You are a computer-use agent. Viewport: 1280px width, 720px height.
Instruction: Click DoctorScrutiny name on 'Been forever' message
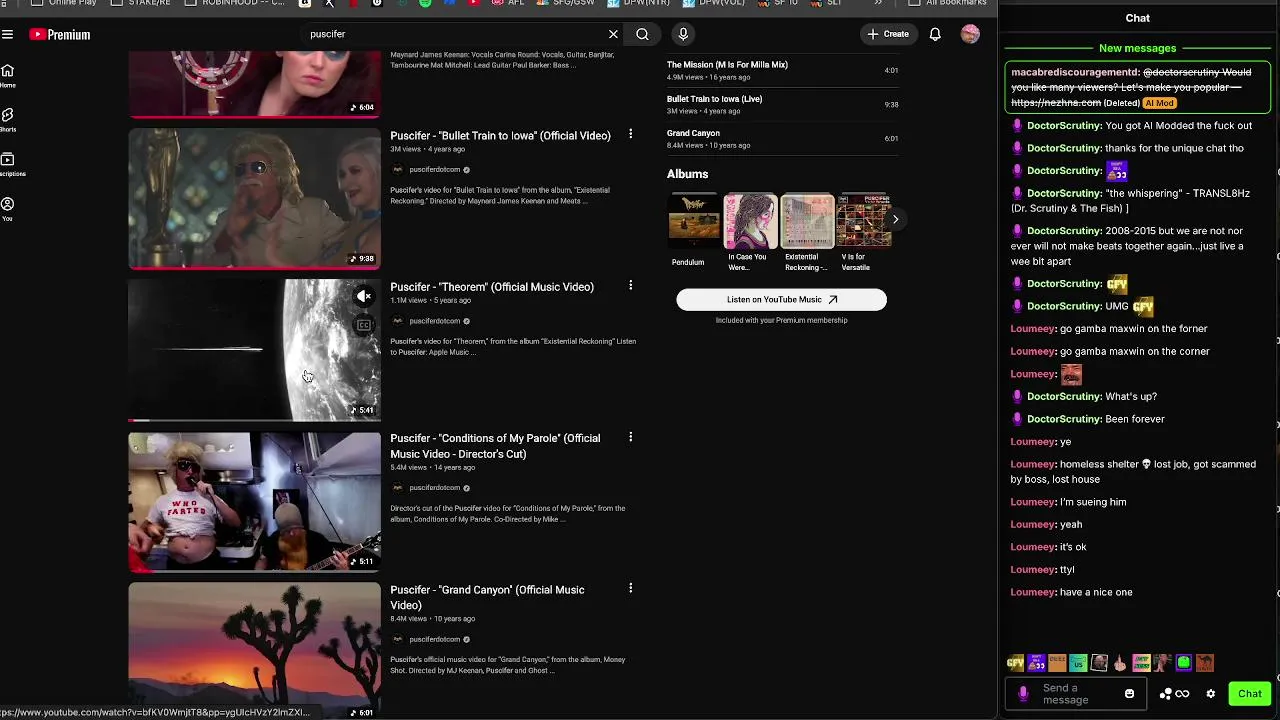1064,419
